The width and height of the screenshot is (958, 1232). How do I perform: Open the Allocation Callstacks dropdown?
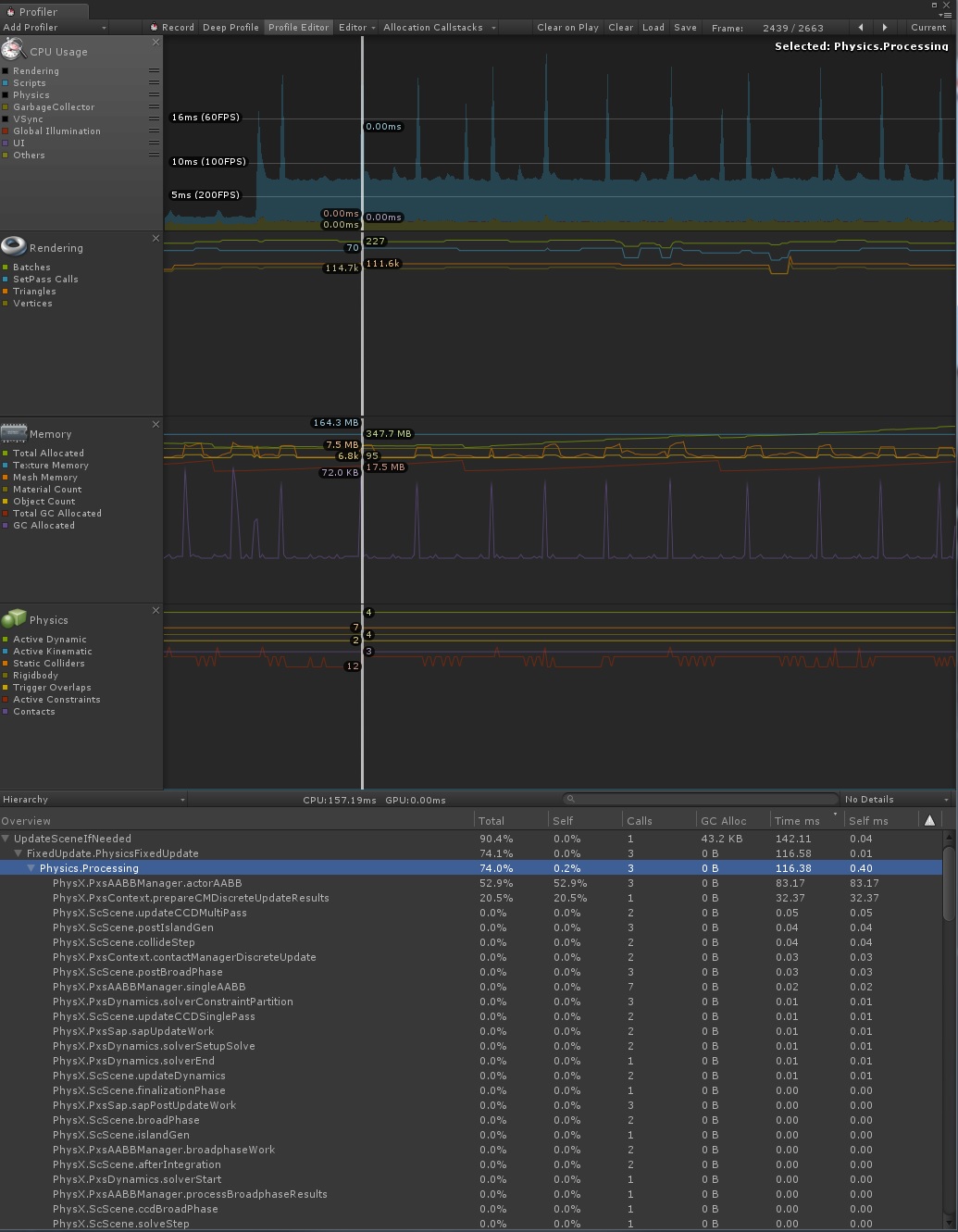(433, 27)
